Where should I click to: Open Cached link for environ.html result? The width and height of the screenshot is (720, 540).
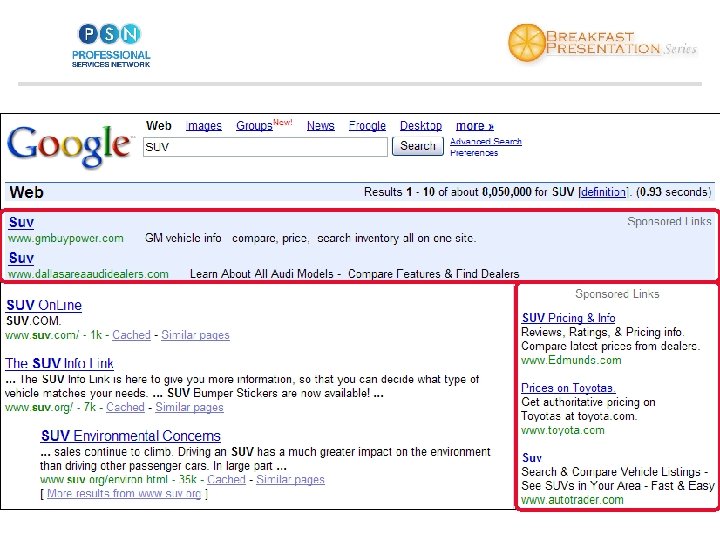[x=226, y=479]
